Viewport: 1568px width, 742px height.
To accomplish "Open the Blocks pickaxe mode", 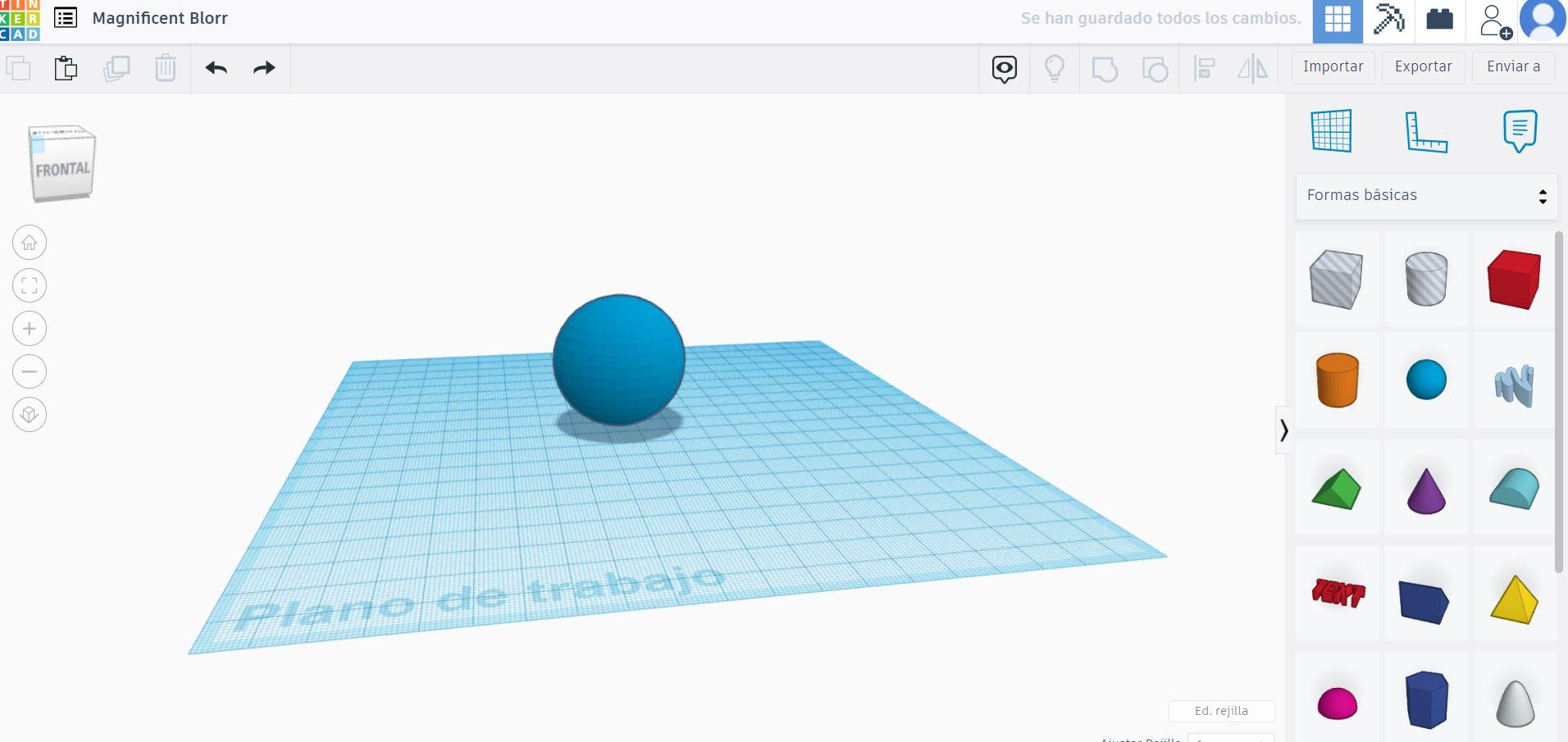I will 1388,20.
